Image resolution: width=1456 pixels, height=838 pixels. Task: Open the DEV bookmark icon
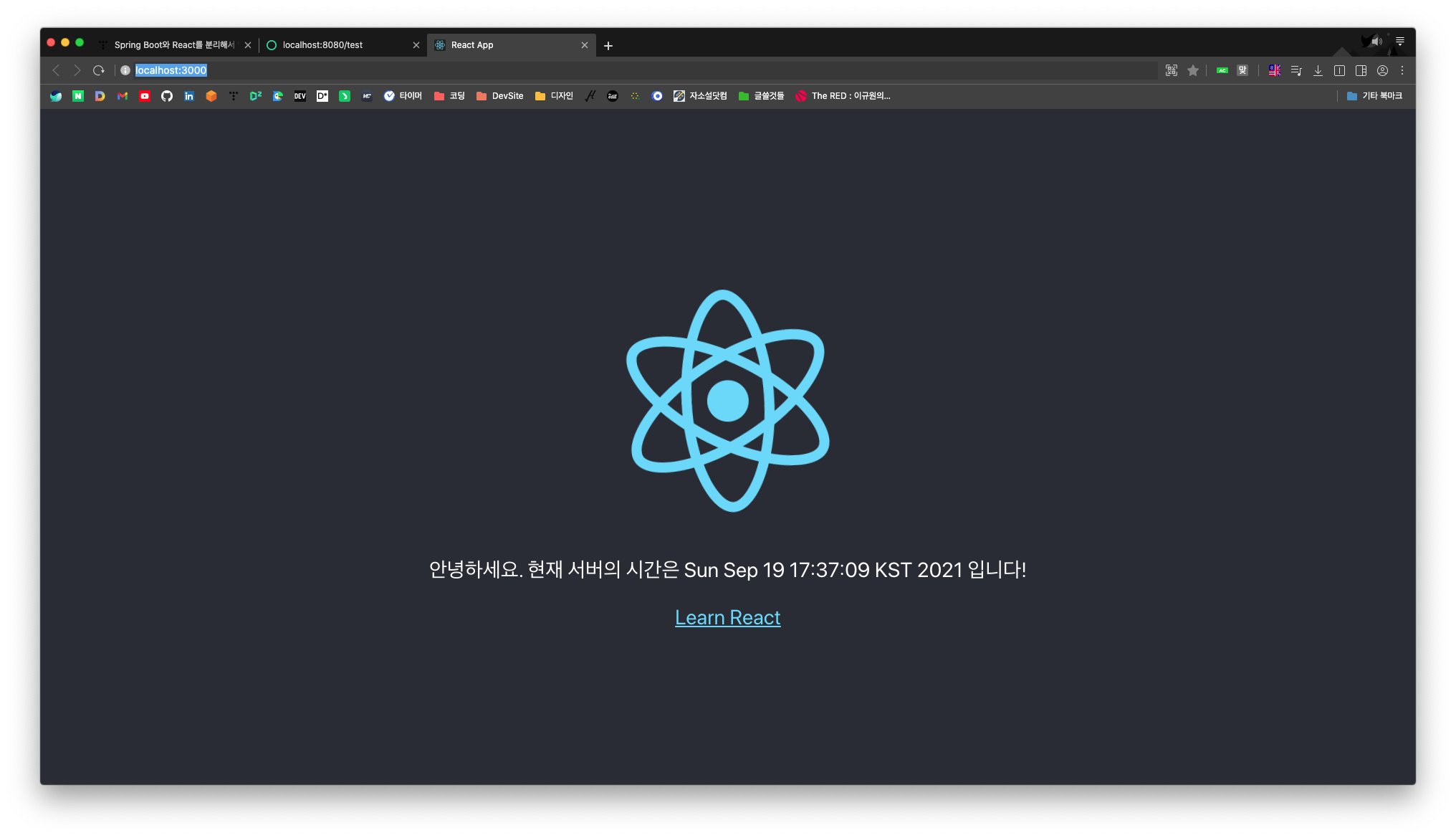click(x=300, y=96)
